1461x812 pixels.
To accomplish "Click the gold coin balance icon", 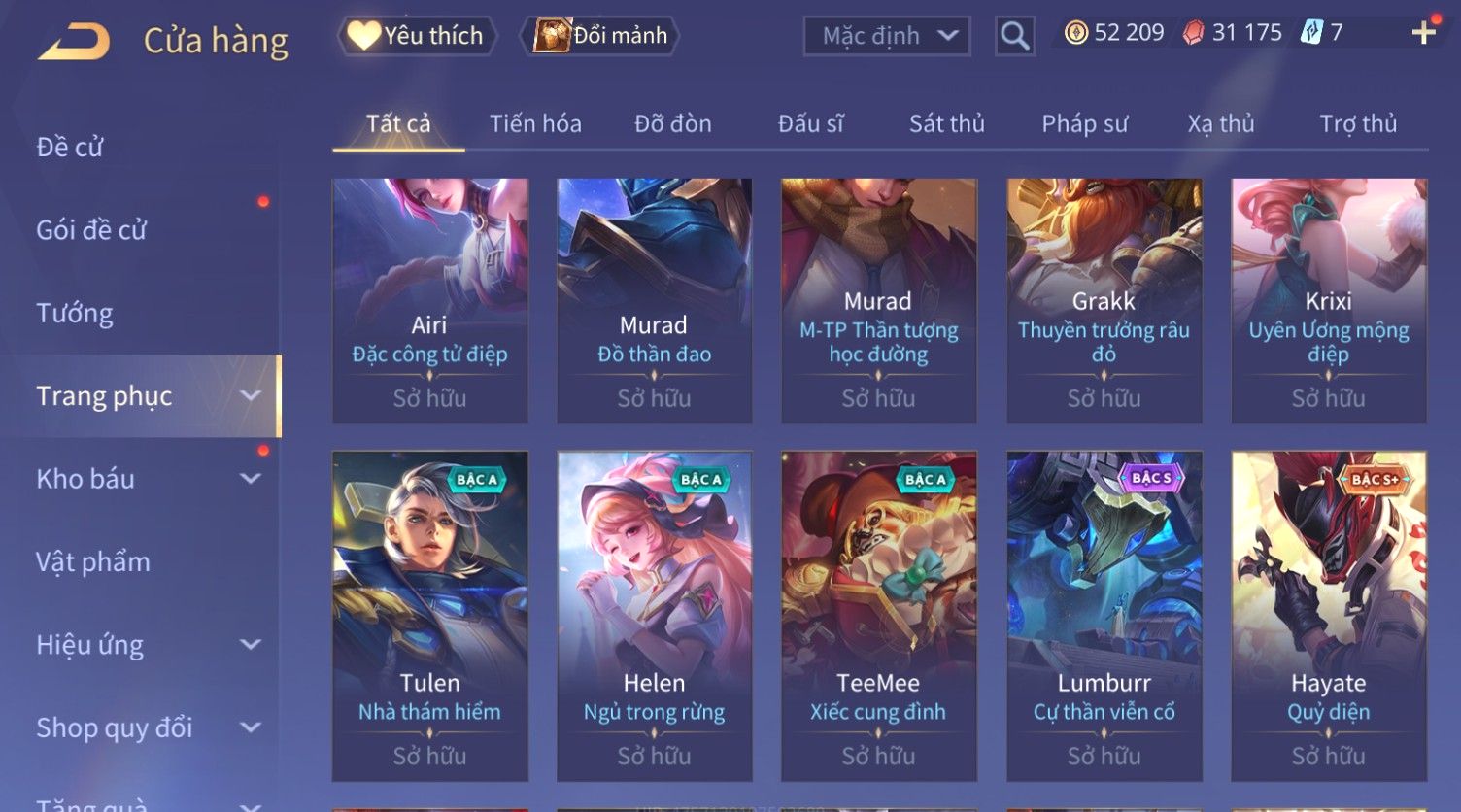I will click(x=1076, y=33).
